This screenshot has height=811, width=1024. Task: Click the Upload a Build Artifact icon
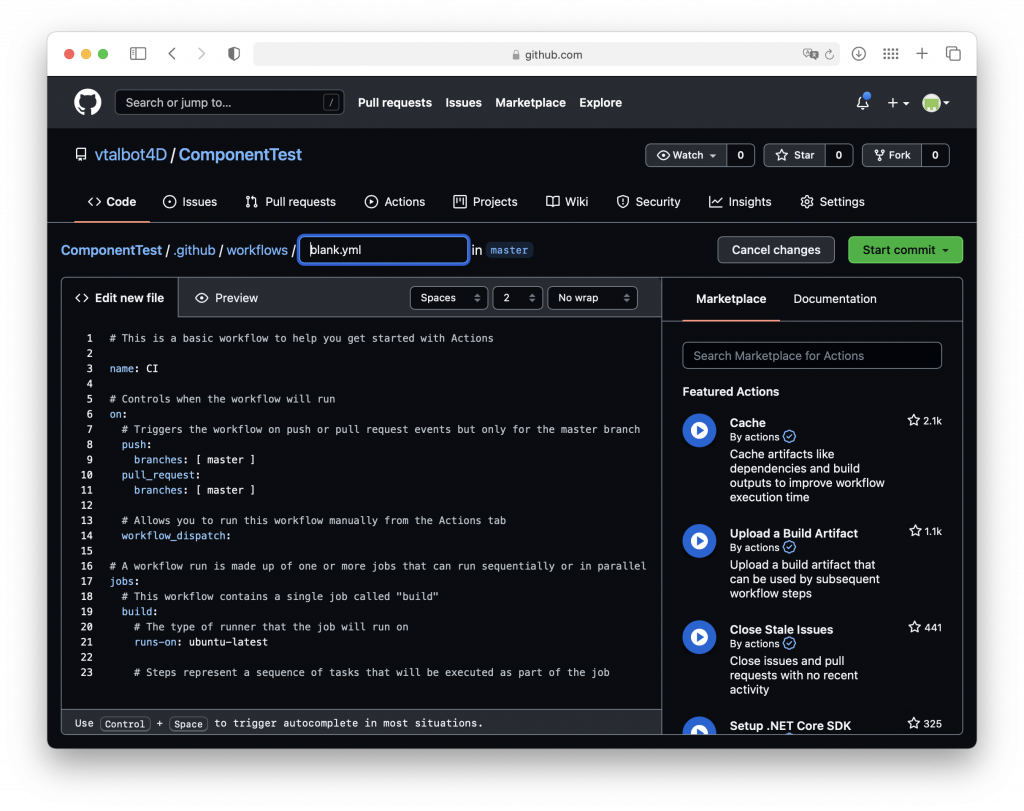point(699,541)
